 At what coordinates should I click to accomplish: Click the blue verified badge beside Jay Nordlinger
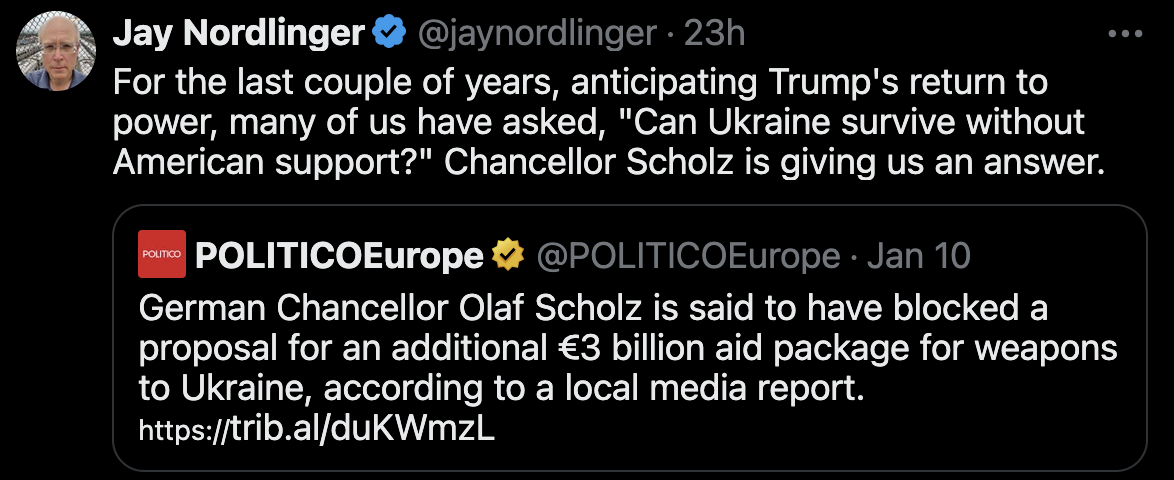pos(388,34)
